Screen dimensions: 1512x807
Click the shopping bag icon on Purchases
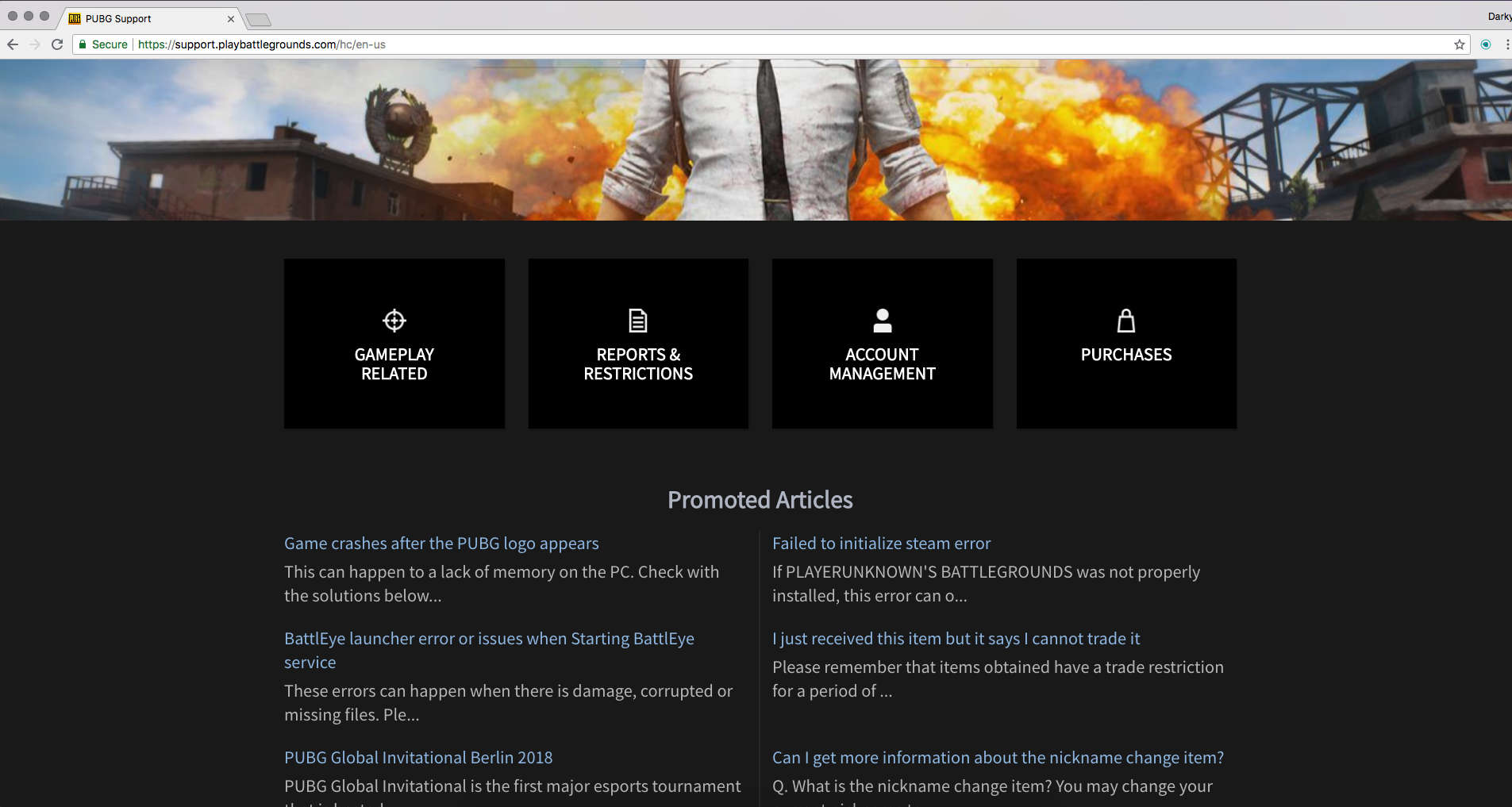tap(1125, 321)
